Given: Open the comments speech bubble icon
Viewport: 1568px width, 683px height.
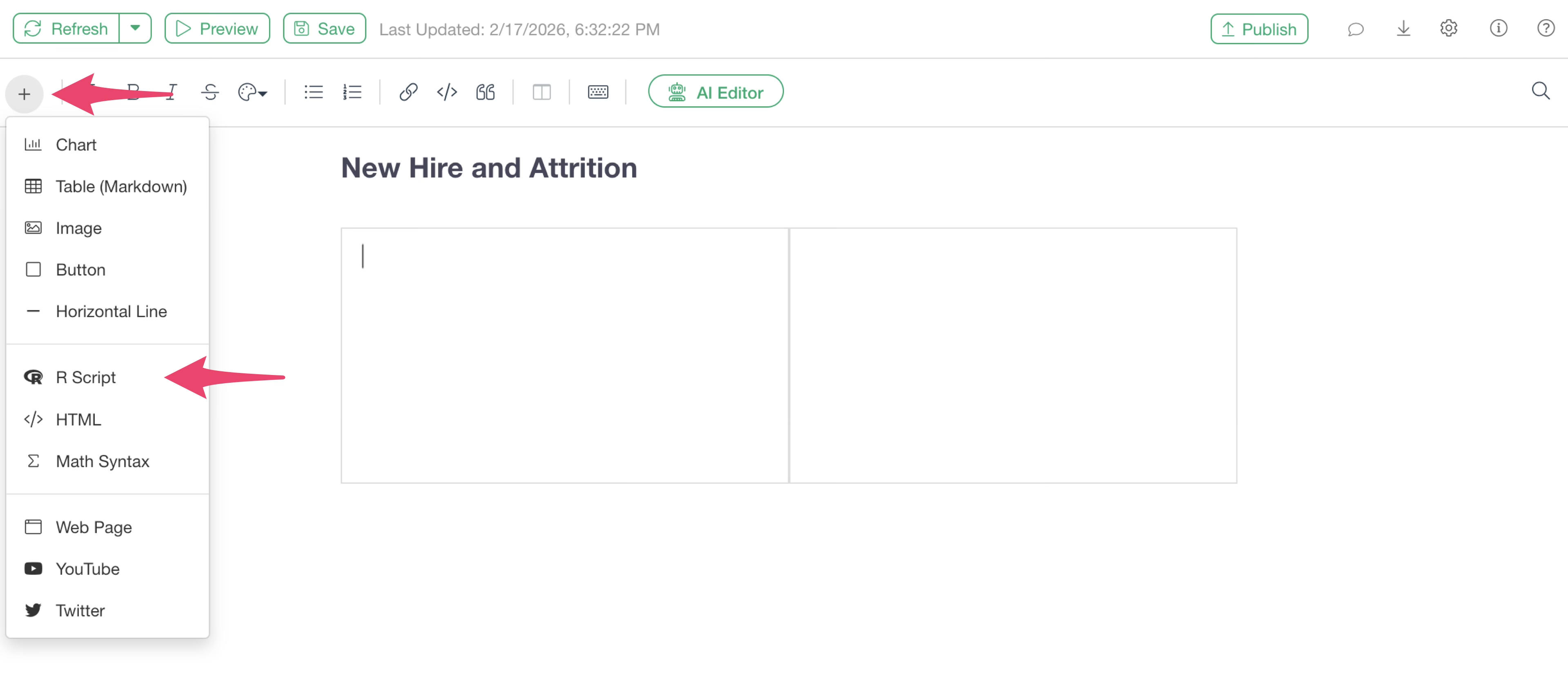Looking at the screenshot, I should tap(1356, 29).
